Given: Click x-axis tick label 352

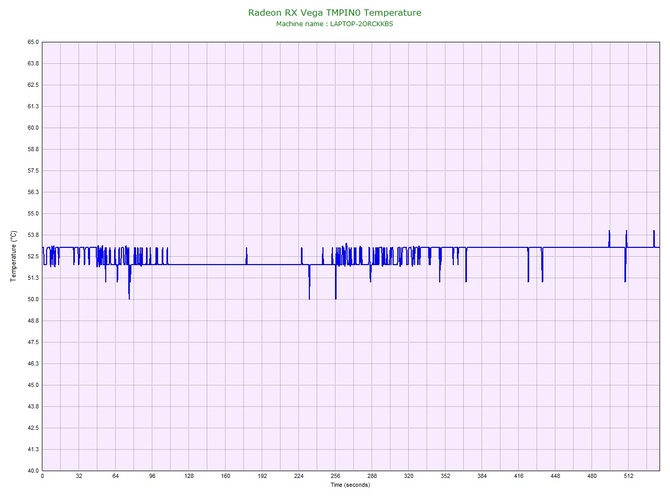Looking at the screenshot, I should [x=445, y=476].
